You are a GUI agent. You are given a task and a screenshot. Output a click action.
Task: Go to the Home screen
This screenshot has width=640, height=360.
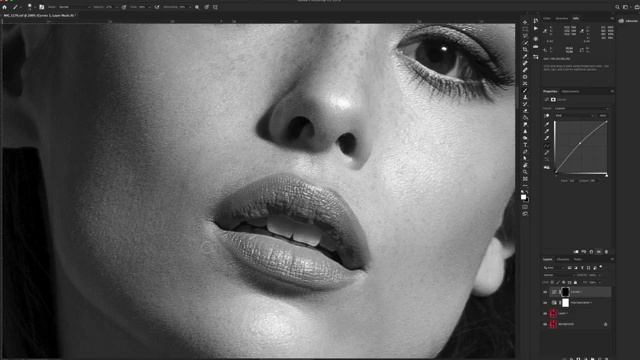pos(4,7)
